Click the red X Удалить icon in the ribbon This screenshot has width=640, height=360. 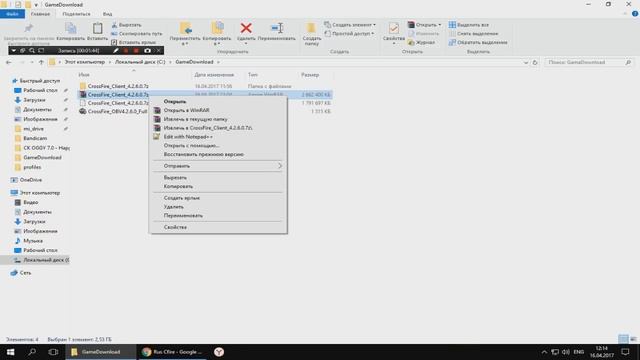246,28
